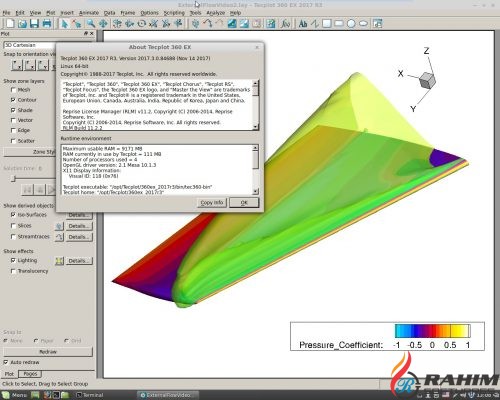Snap view to XZ orientation button
This screenshot has width=500, height=400.
click(x=30, y=65)
